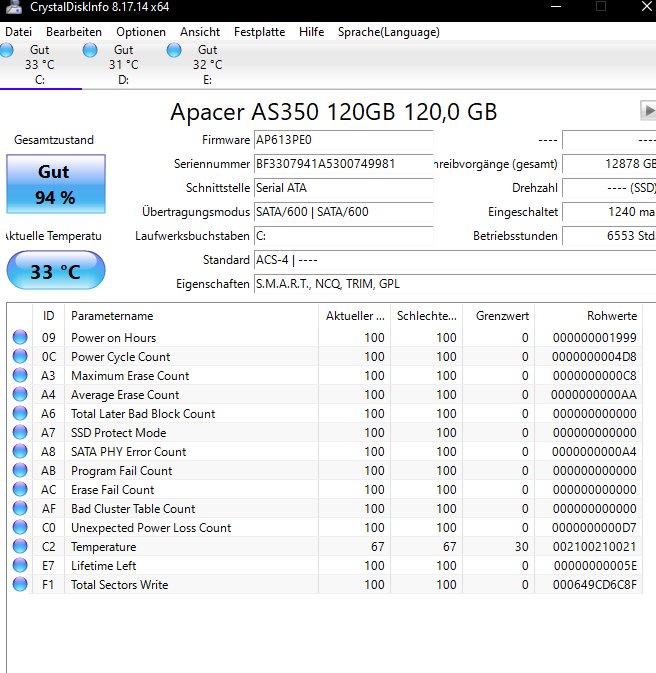Click the blue health orb of drive D:
This screenshot has width=656, height=673.
(x=90, y=50)
